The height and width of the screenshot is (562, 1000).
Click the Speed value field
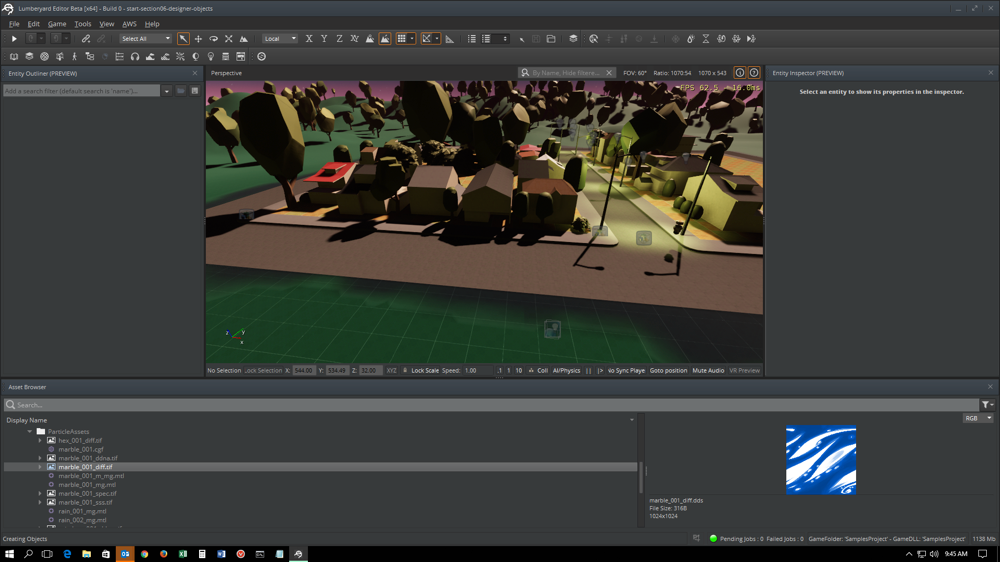click(x=477, y=371)
